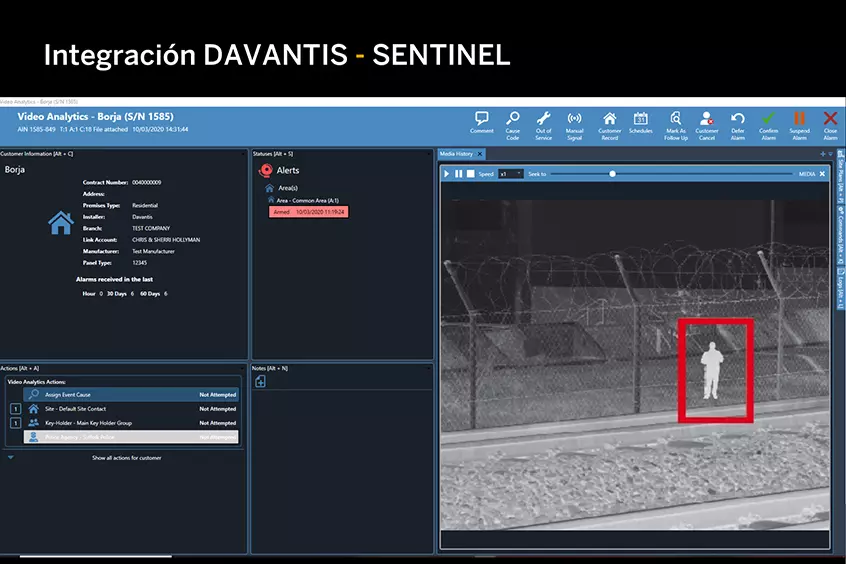
Task: Click the customer name Borja
Action: click(15, 169)
